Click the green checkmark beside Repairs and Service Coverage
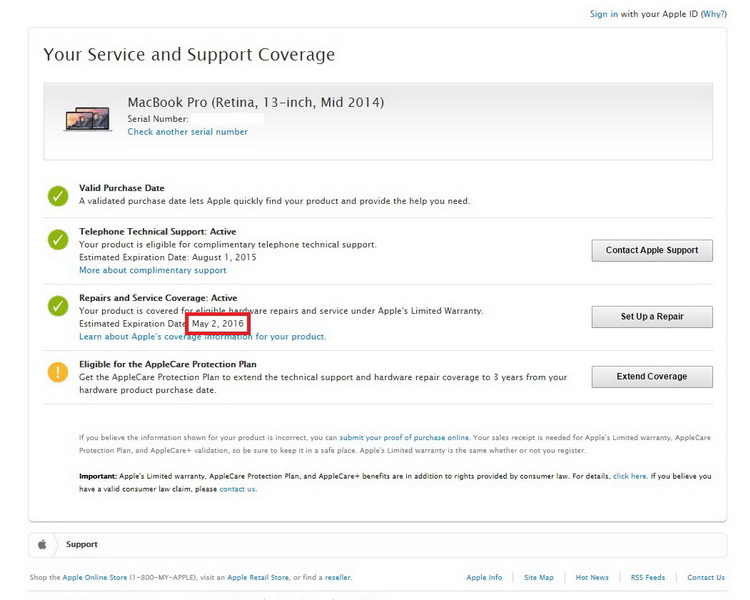The image size is (750, 600). (58, 306)
